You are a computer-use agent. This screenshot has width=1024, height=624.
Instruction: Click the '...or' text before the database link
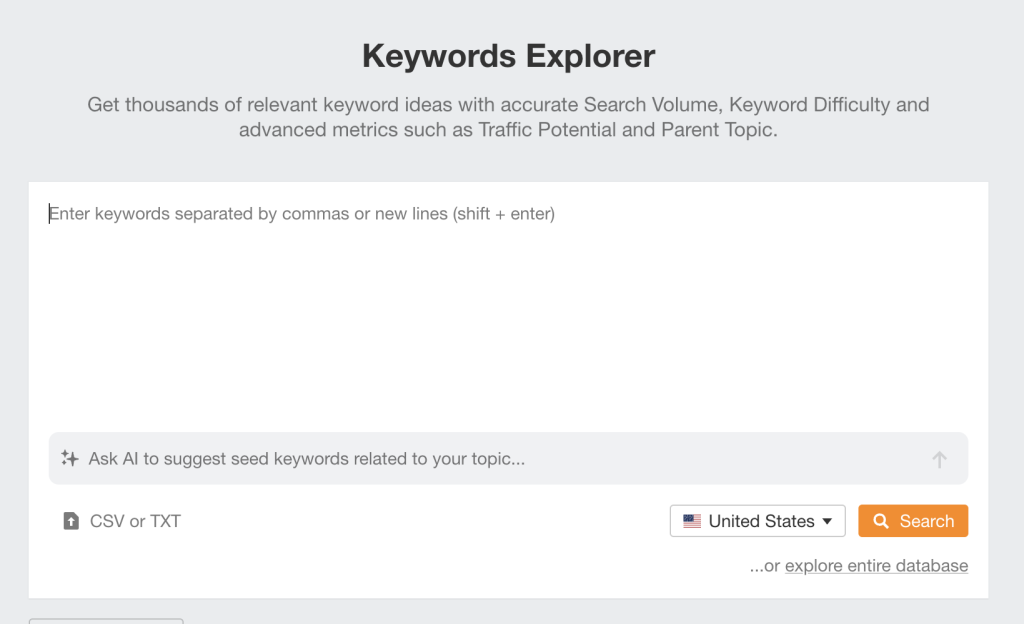[x=764, y=566]
